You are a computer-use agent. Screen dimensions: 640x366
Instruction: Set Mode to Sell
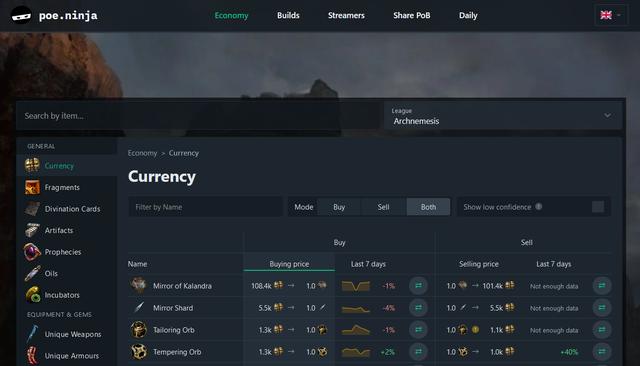(383, 207)
